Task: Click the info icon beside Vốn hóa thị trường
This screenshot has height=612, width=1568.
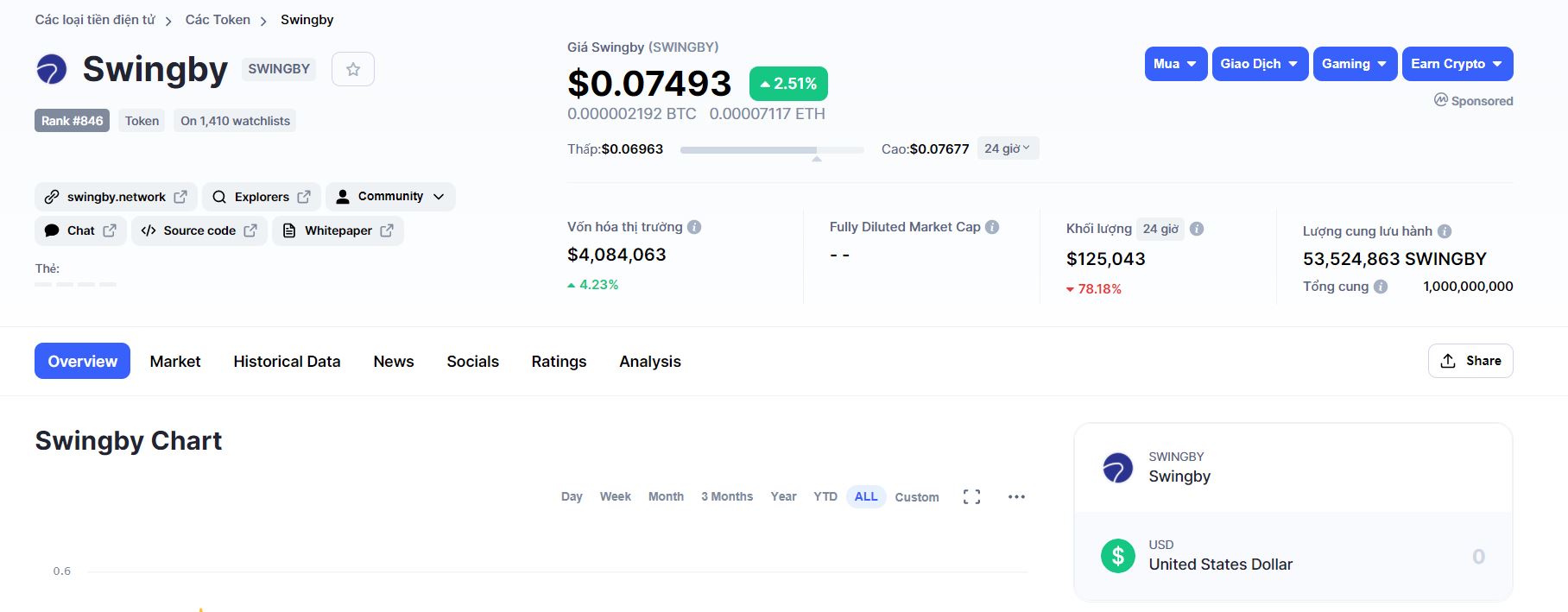Action: (x=694, y=227)
